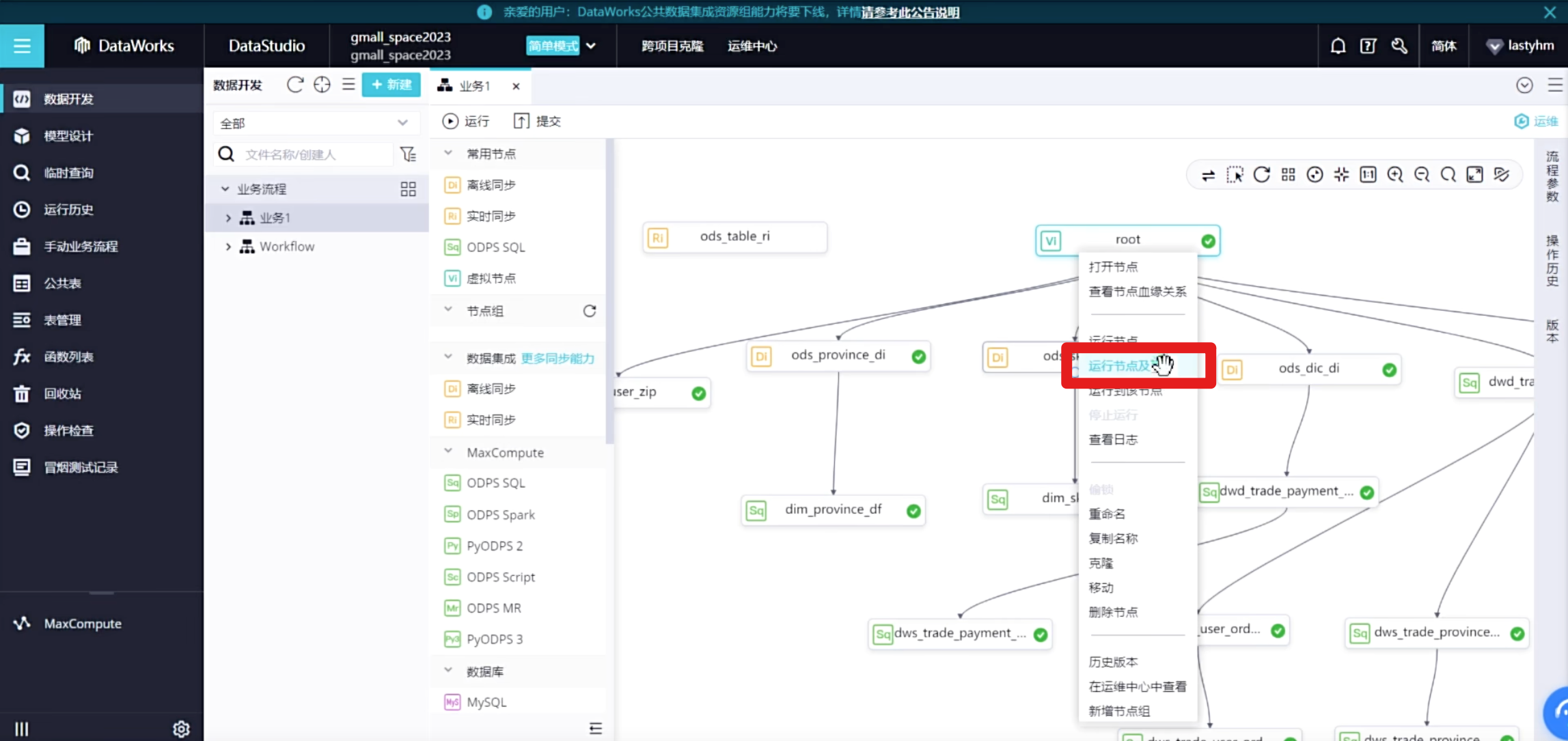
Task: Open the 操作历史 side panel tab
Action: [1552, 260]
